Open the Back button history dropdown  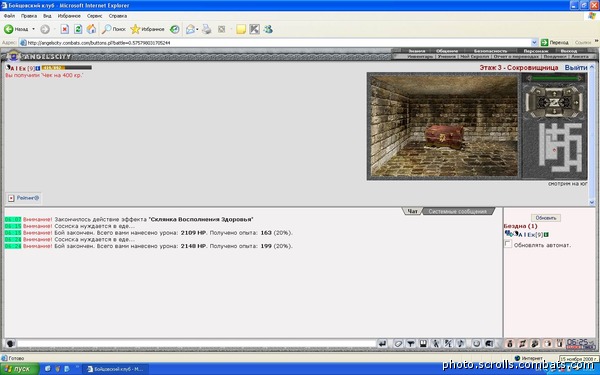click(x=33, y=29)
